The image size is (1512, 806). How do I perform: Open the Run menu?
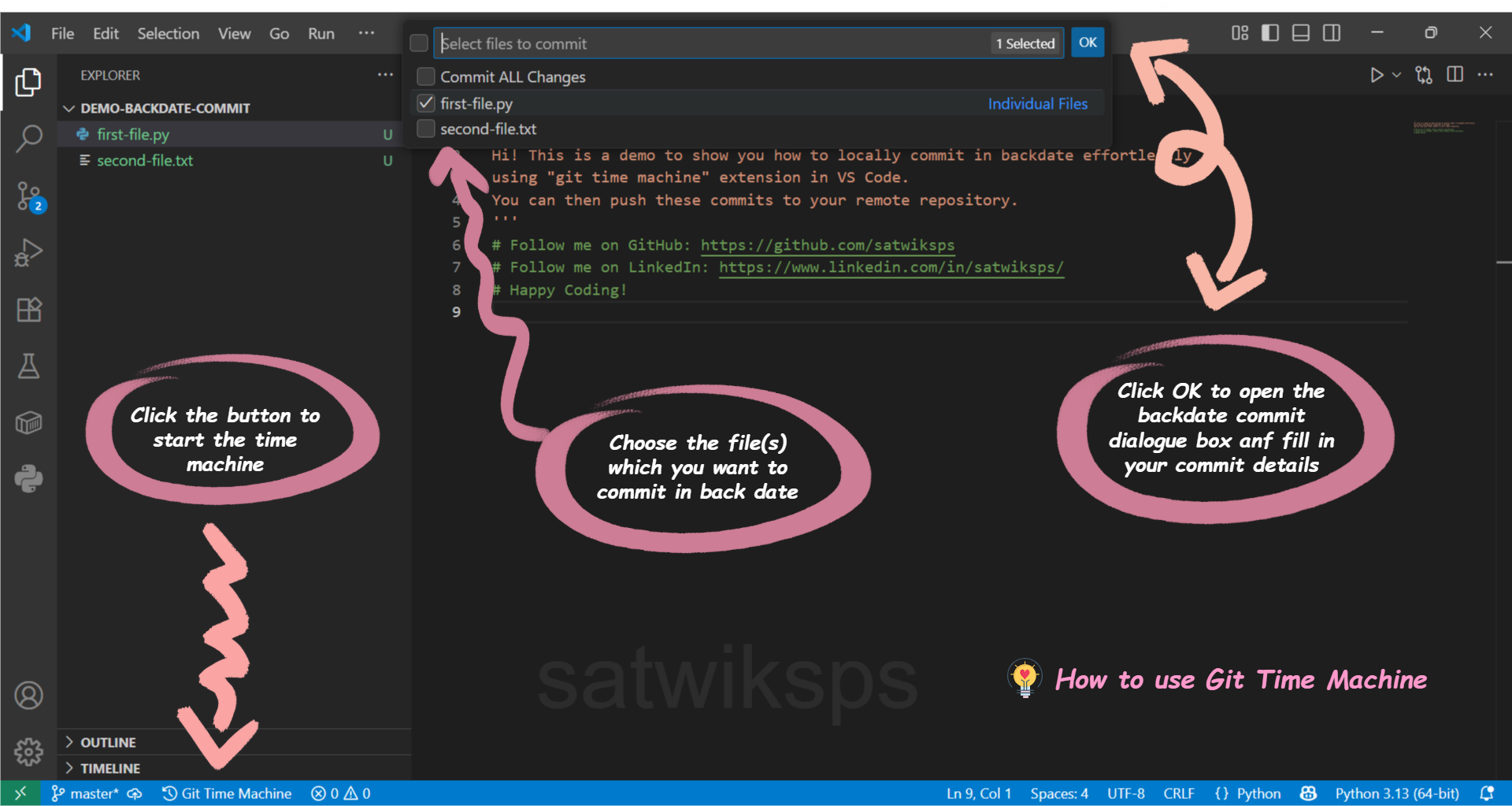[x=321, y=33]
